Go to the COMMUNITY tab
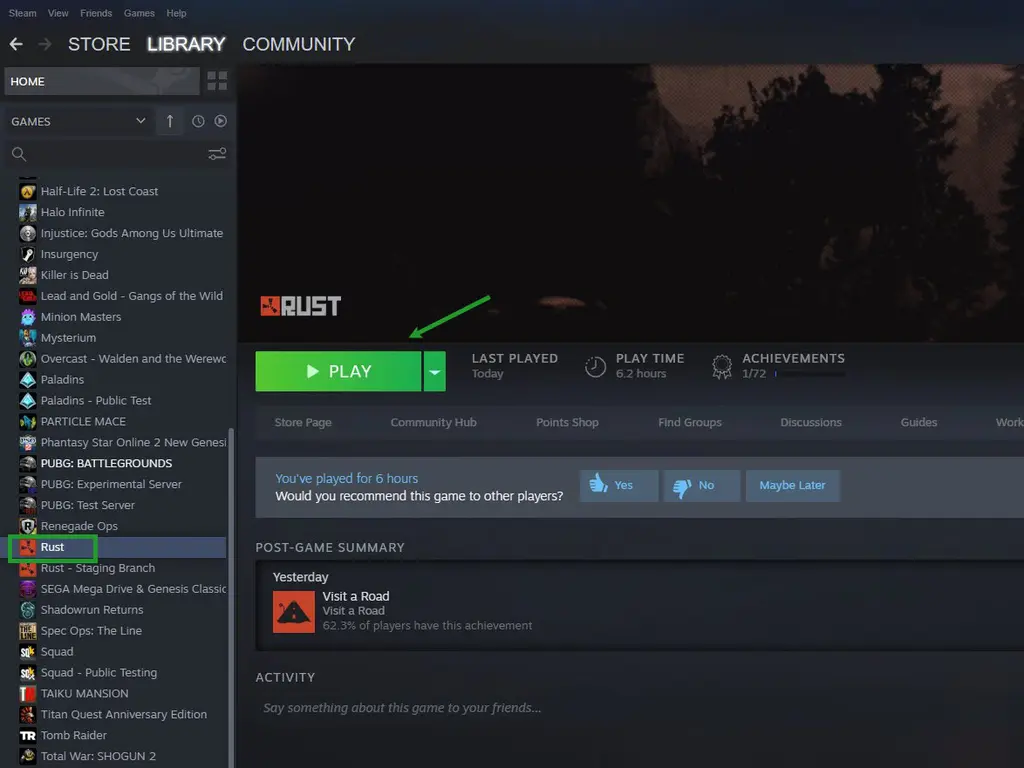The width and height of the screenshot is (1024, 768). point(299,44)
